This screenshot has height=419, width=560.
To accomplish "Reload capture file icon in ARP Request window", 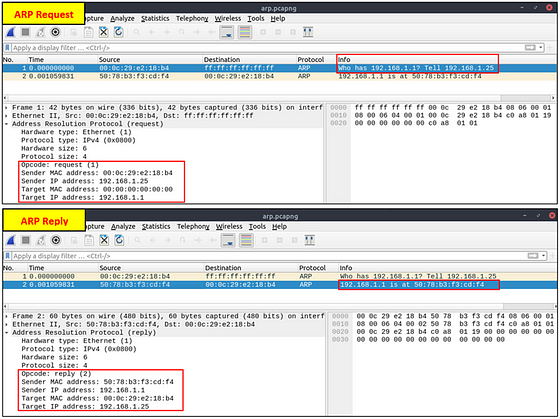I will tap(119, 33).
